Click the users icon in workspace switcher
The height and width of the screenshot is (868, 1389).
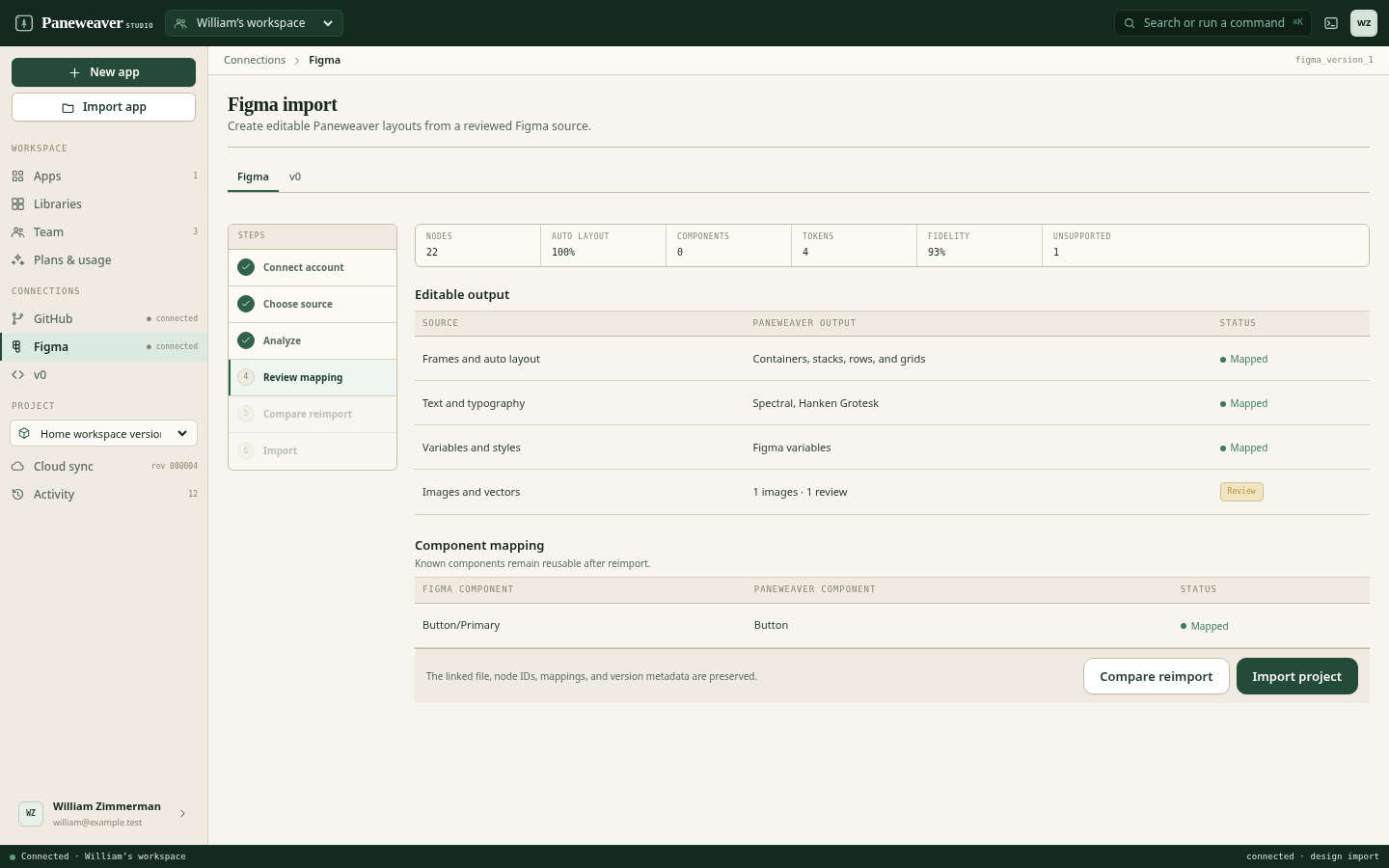[x=180, y=23]
